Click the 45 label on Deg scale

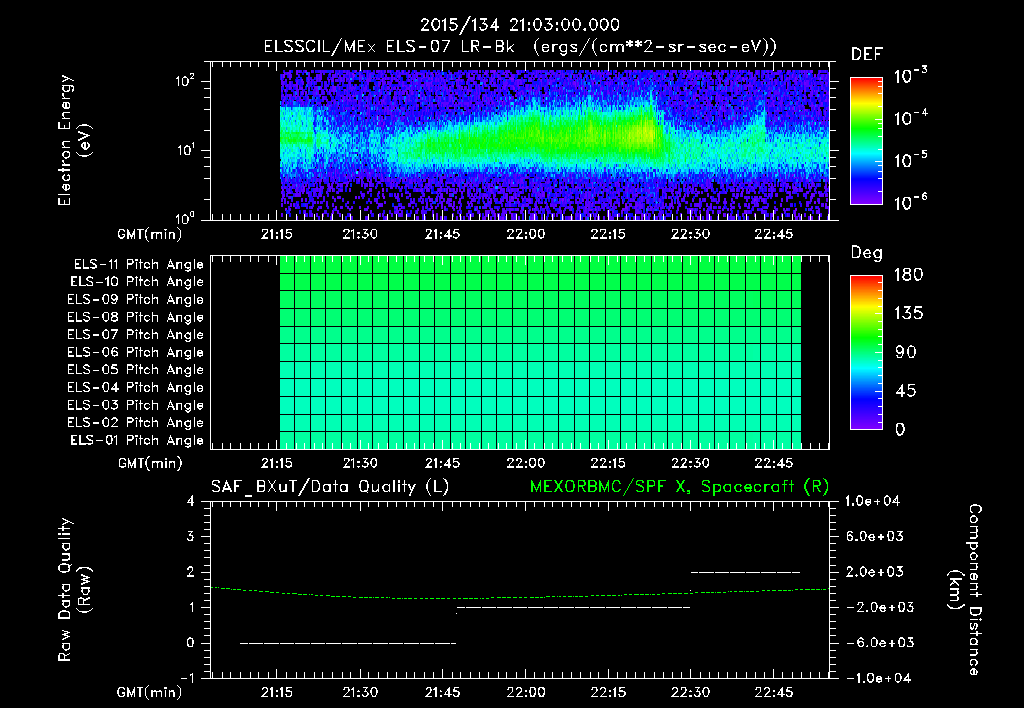[x=906, y=391]
